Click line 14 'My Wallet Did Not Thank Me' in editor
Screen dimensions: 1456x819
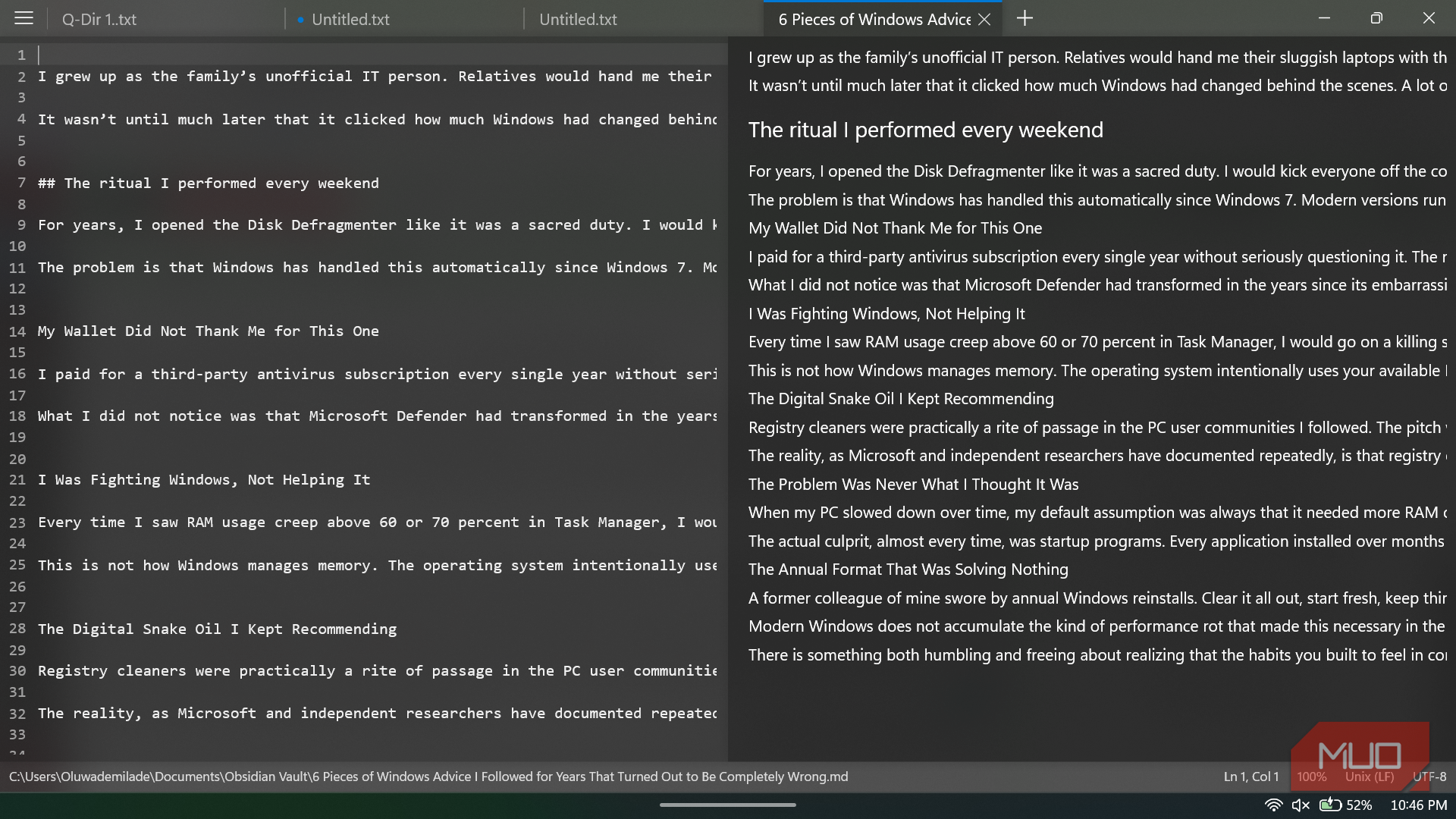209,331
